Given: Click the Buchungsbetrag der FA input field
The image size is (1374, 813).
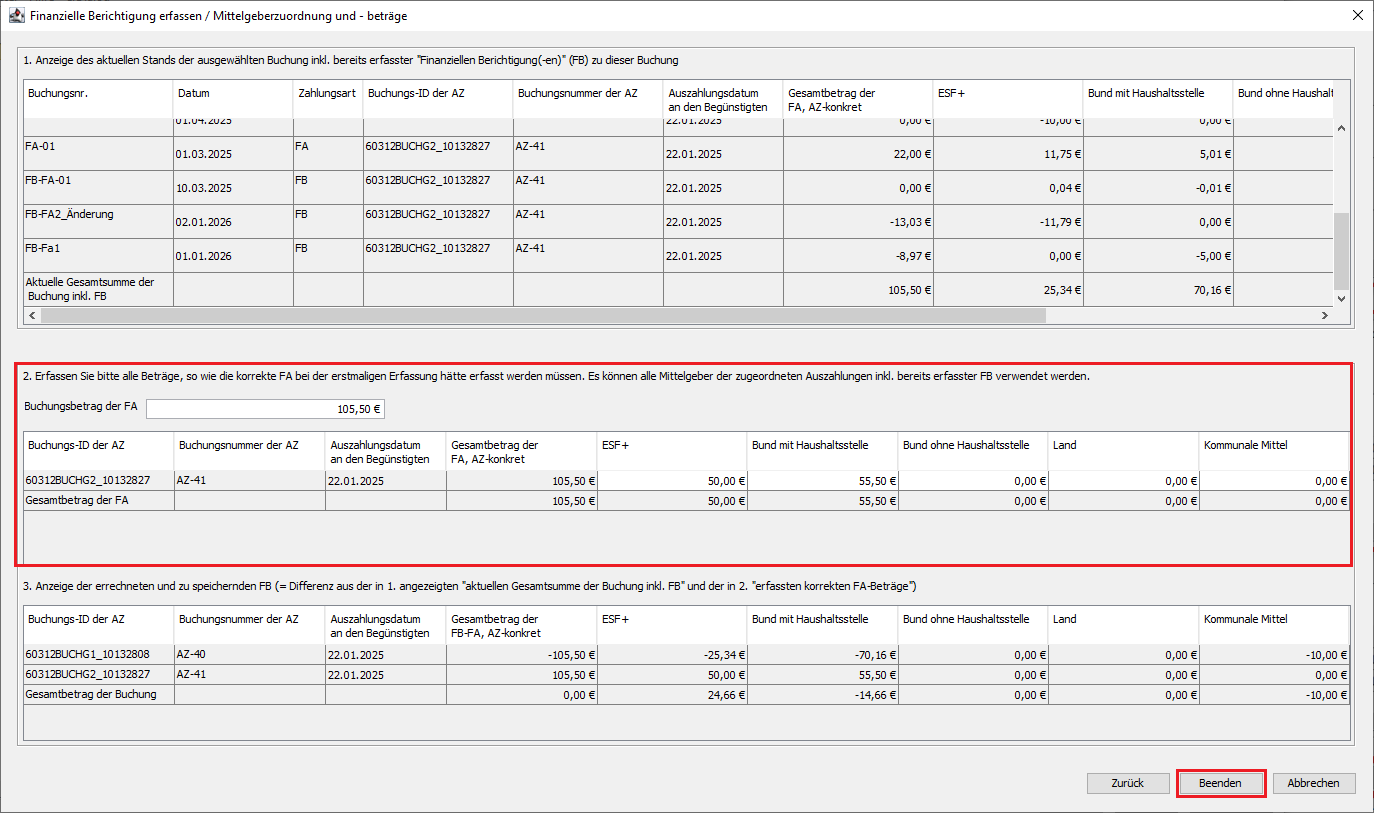Looking at the screenshot, I should click(266, 409).
